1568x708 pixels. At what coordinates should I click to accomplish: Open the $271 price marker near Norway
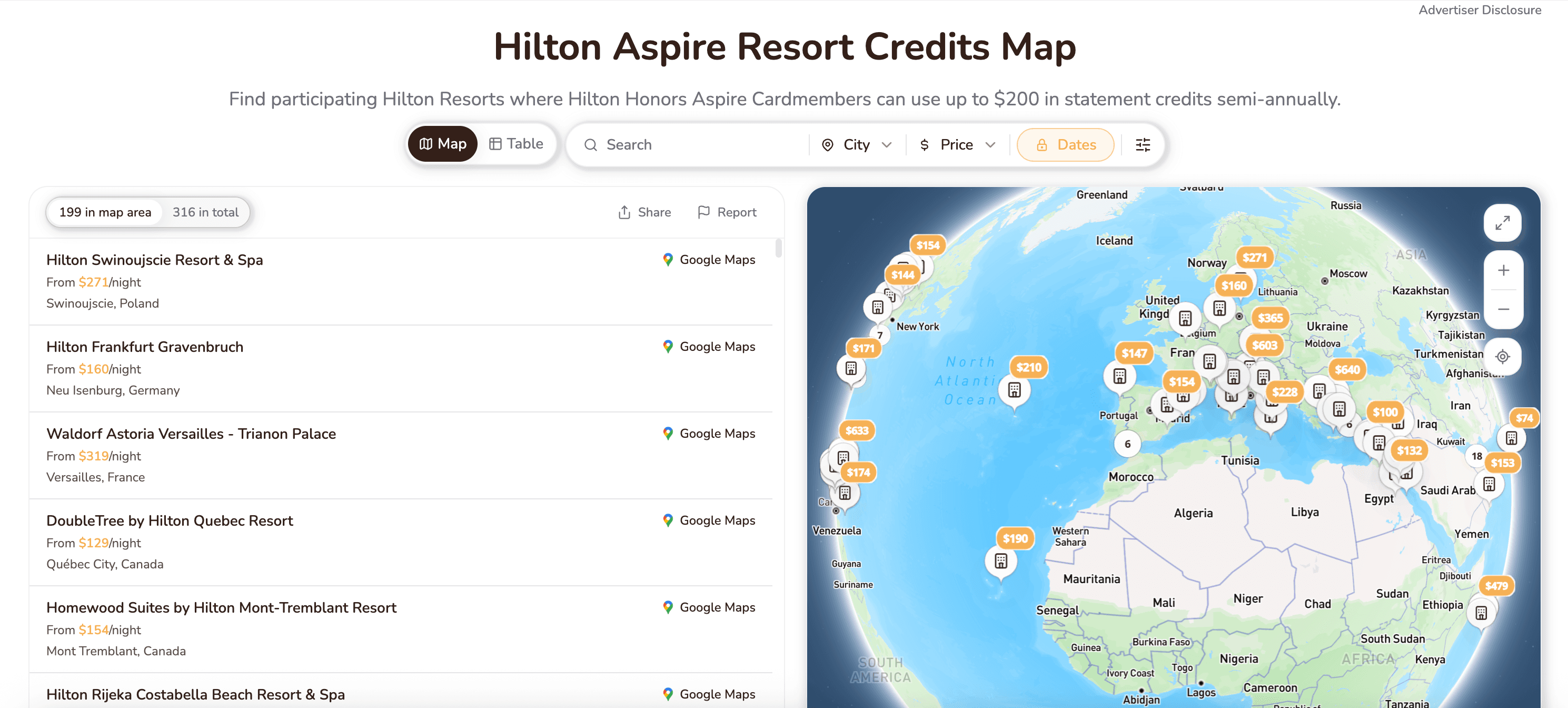[1254, 258]
